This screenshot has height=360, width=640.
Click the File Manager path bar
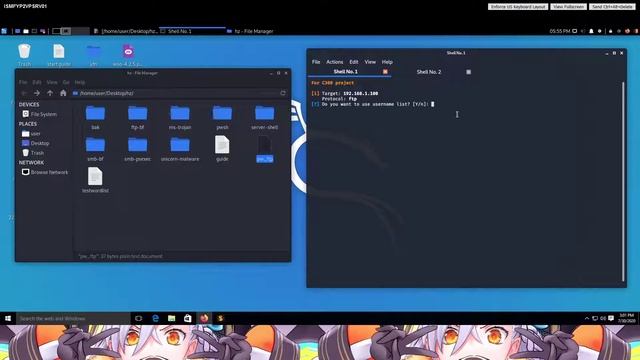(176, 93)
